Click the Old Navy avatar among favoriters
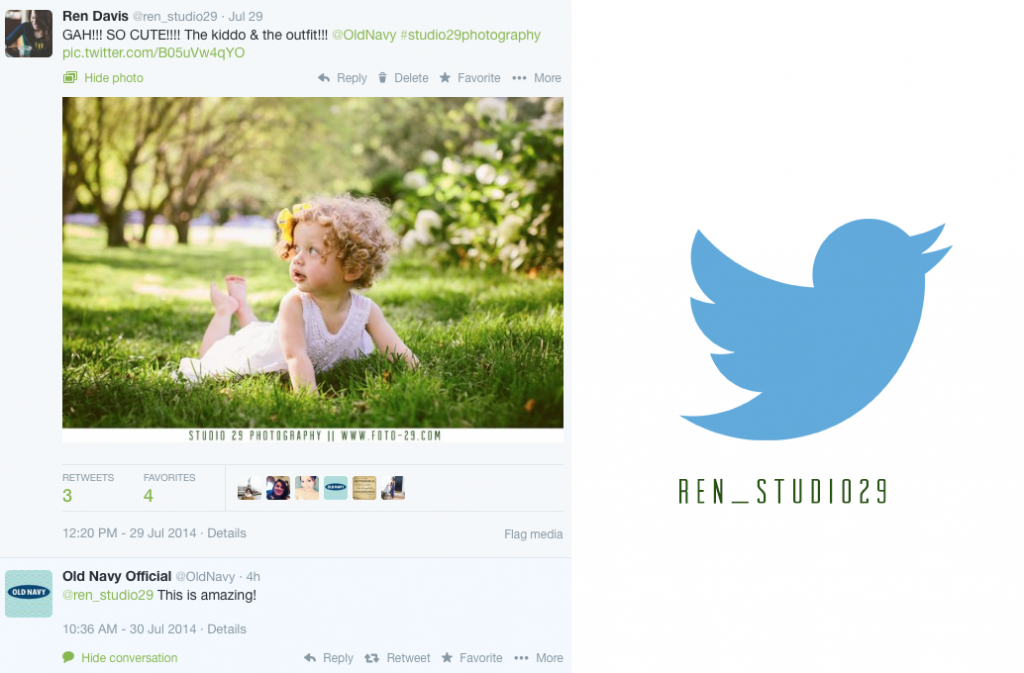Viewport: 1024px width, 673px height. tap(336, 488)
